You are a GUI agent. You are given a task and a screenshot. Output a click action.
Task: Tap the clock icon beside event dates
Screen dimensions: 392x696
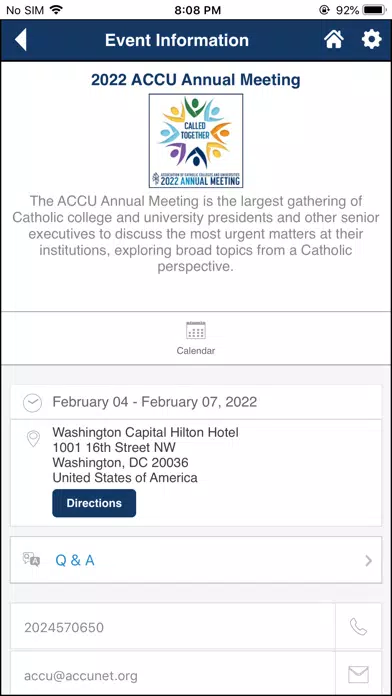pos(32,403)
